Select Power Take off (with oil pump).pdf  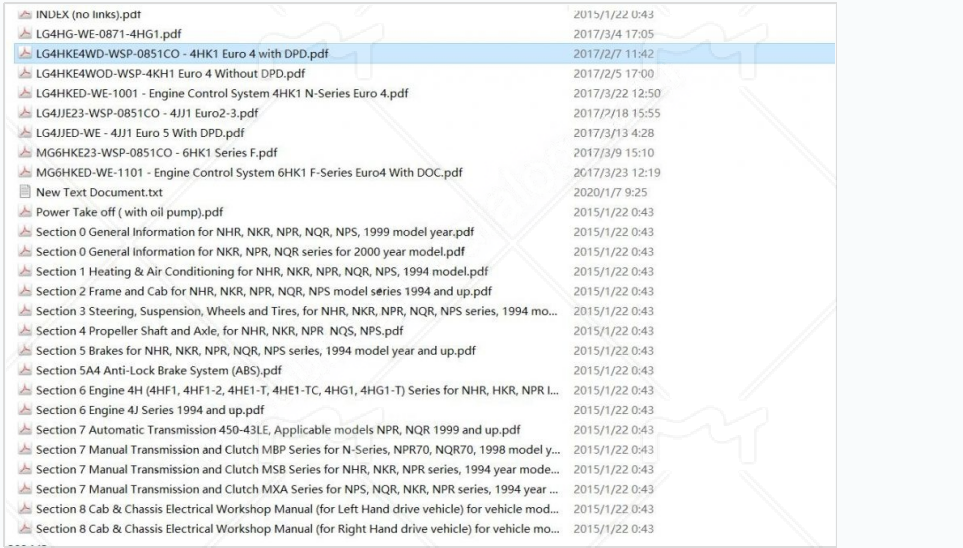129,212
